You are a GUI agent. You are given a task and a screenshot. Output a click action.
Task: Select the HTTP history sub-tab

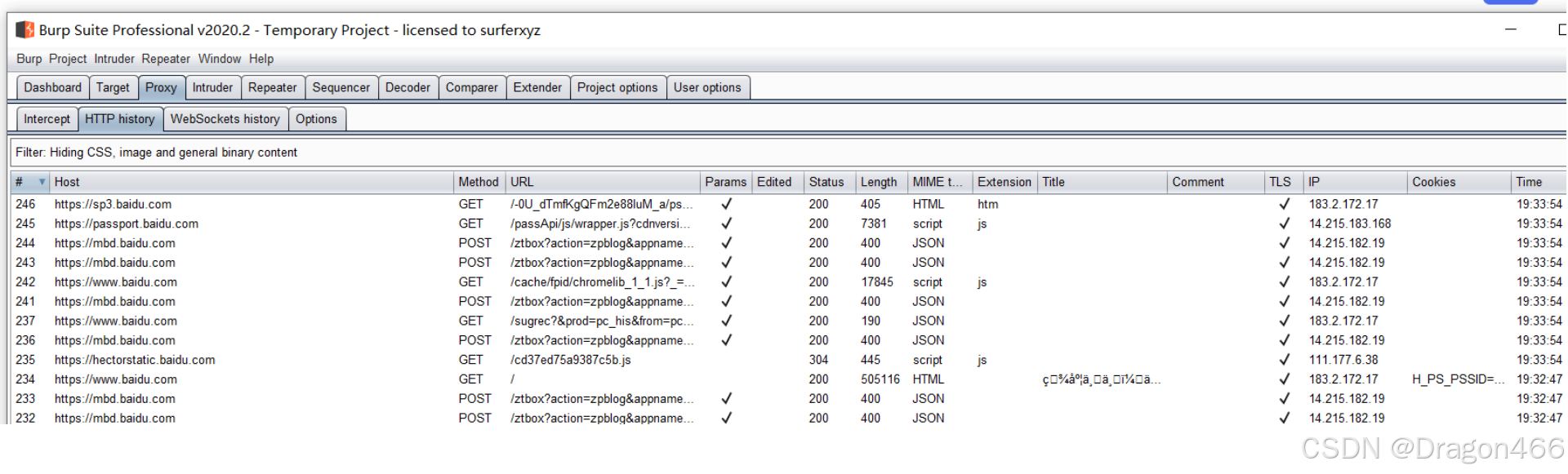pos(120,119)
